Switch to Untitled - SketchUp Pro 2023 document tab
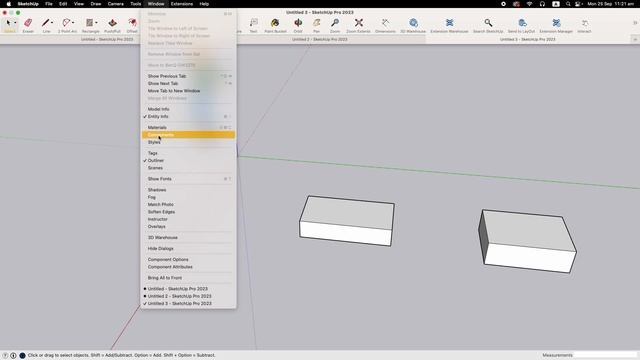 coord(107,39)
